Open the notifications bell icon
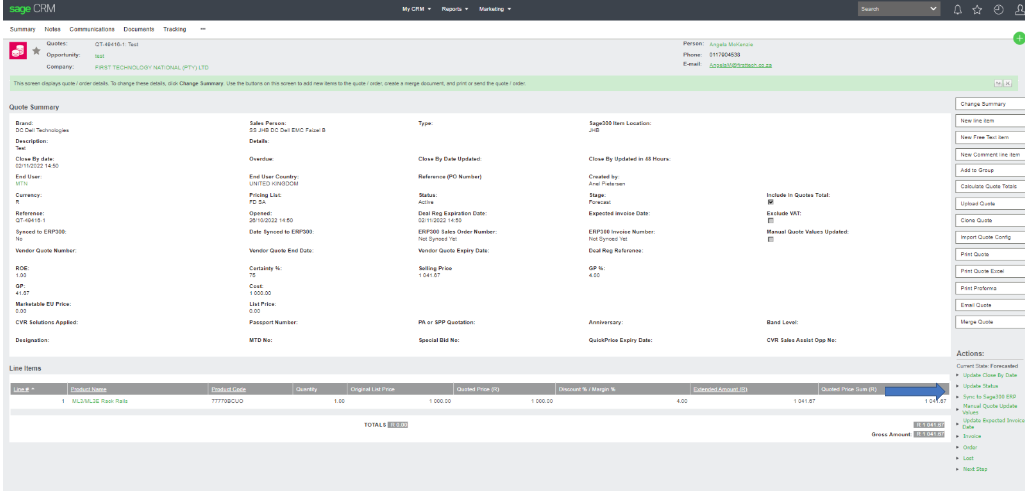The height and width of the screenshot is (491, 1025). click(x=957, y=9)
